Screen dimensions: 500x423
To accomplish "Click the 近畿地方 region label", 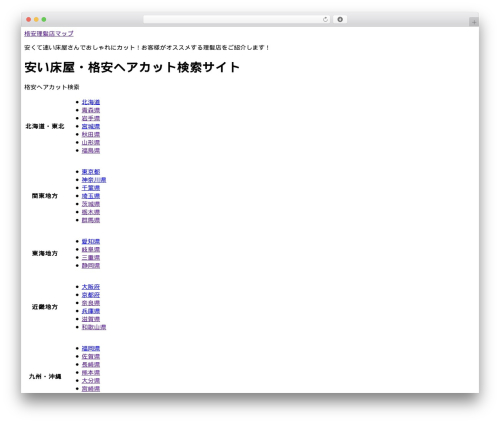I will point(45,307).
